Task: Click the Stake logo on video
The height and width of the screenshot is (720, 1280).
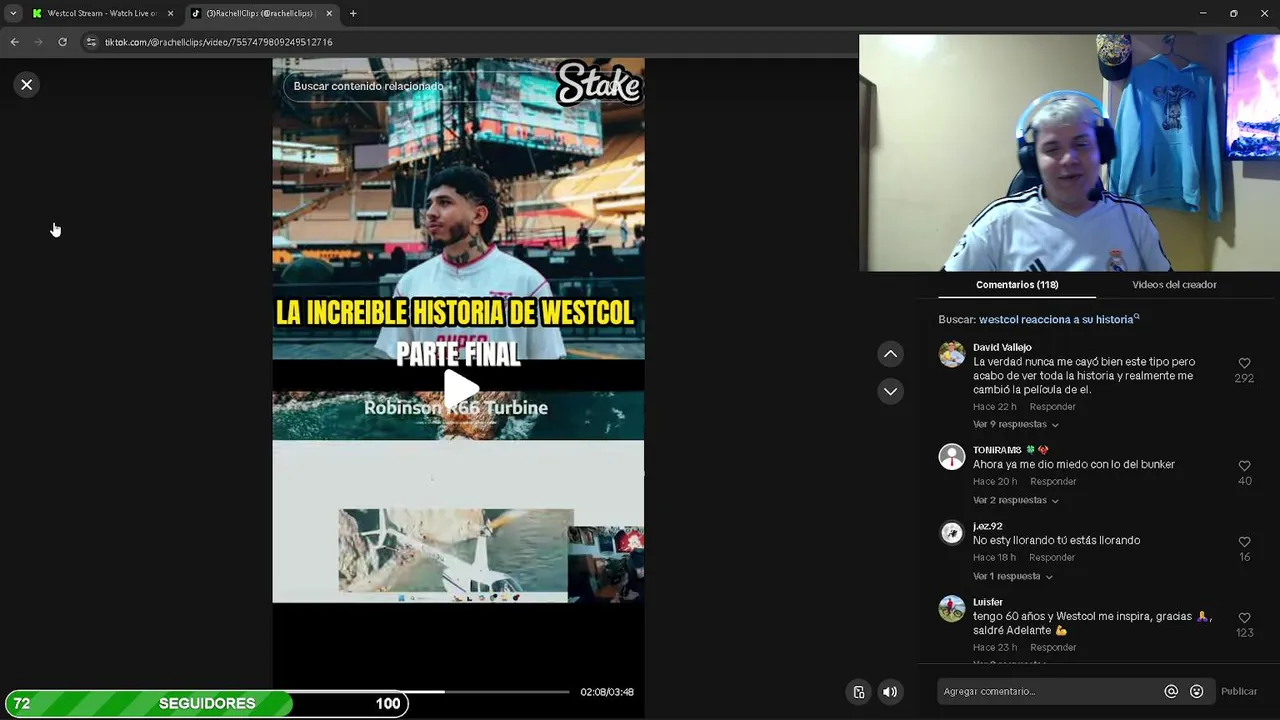Action: (x=598, y=83)
